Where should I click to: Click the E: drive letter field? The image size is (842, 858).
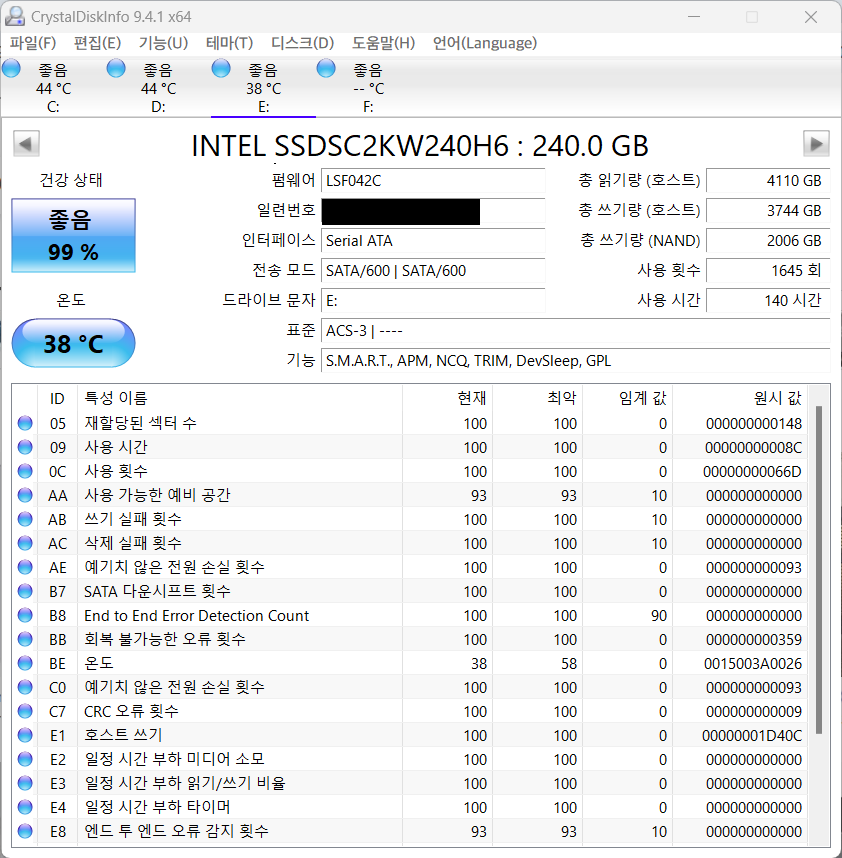coord(433,300)
